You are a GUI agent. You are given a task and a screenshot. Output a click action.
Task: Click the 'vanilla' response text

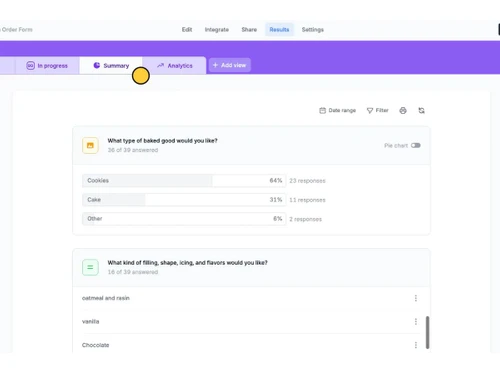(90, 322)
